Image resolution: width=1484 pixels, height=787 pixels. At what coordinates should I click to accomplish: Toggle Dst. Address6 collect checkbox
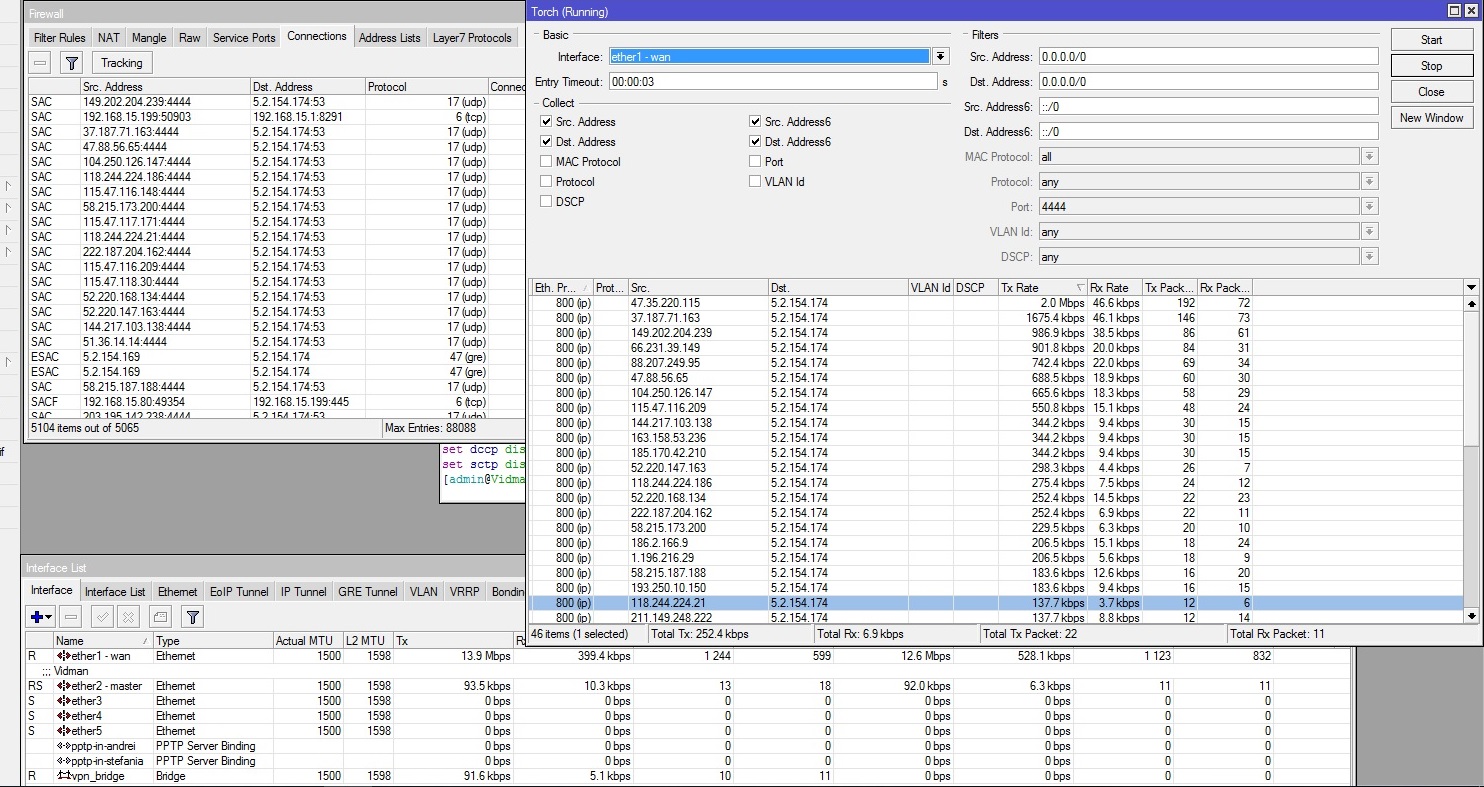click(755, 142)
